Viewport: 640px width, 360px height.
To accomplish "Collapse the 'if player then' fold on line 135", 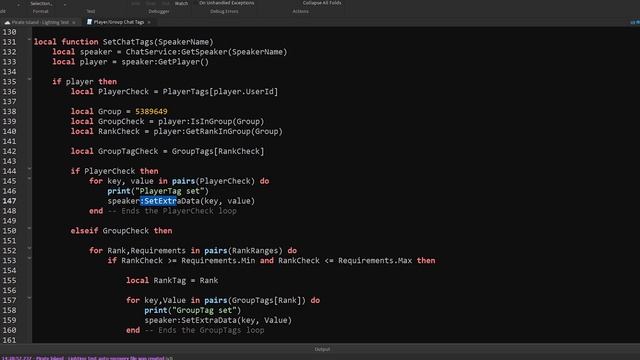I will point(29,79).
